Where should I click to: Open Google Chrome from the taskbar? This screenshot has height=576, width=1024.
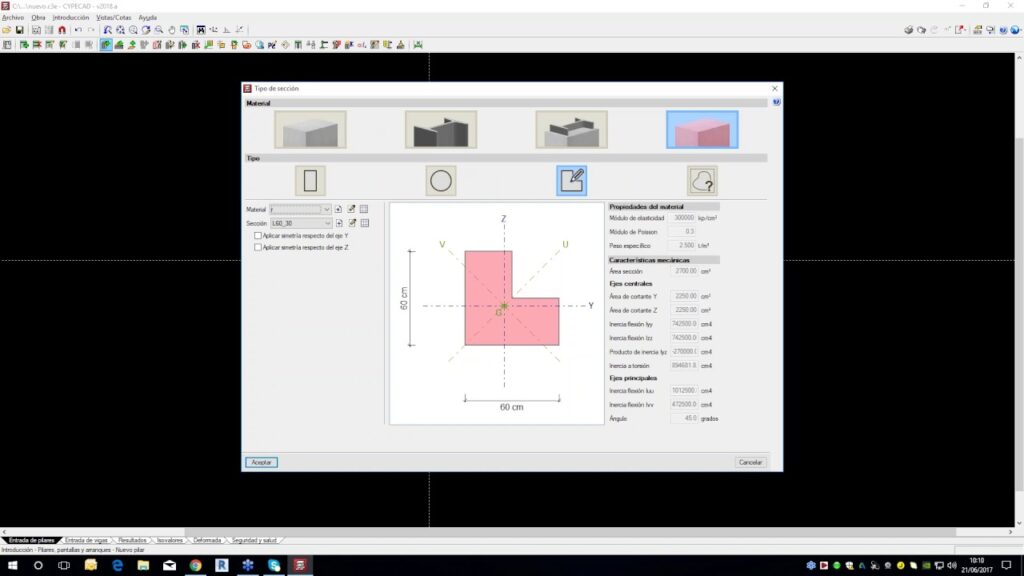point(195,565)
